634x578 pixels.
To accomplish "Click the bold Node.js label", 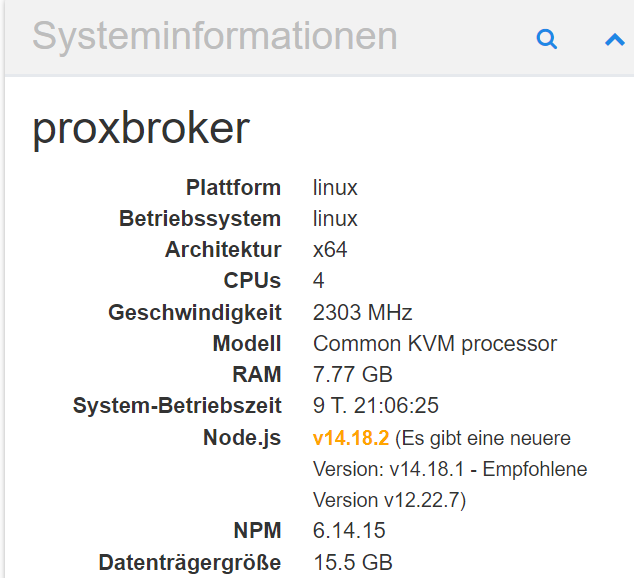I will coord(242,437).
